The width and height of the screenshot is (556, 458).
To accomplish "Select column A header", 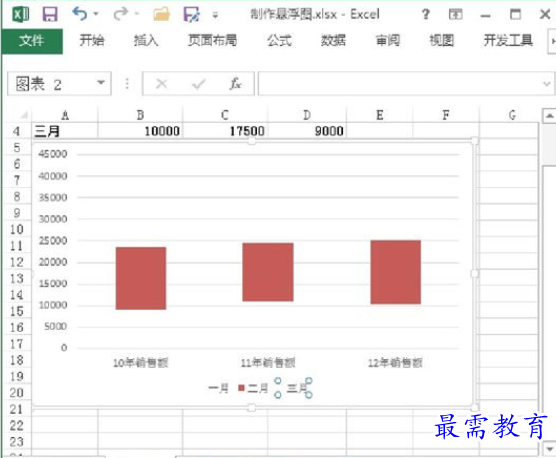I will tap(65, 115).
